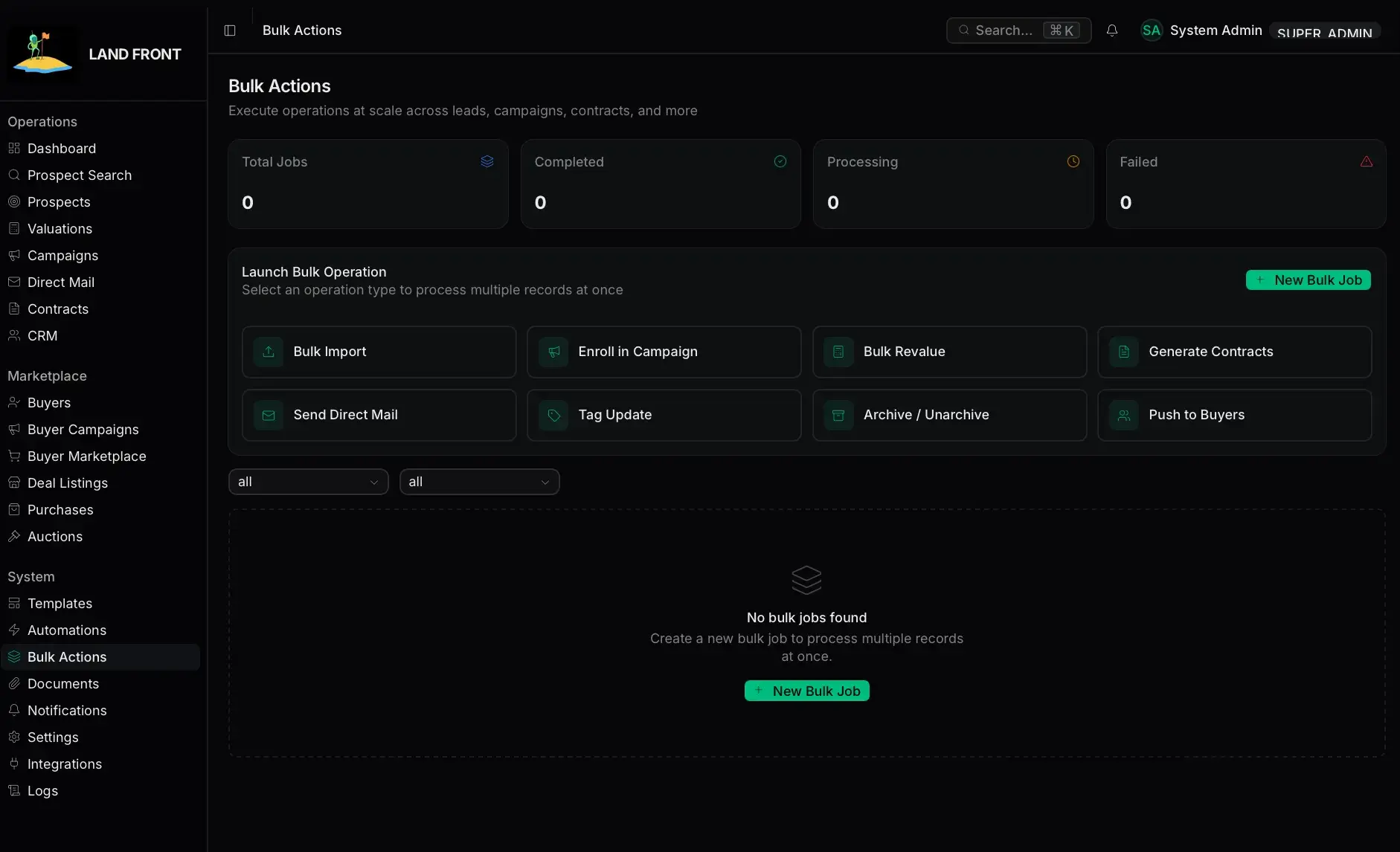Click the Prospects target icon
Image resolution: width=1400 pixels, height=852 pixels.
click(14, 201)
